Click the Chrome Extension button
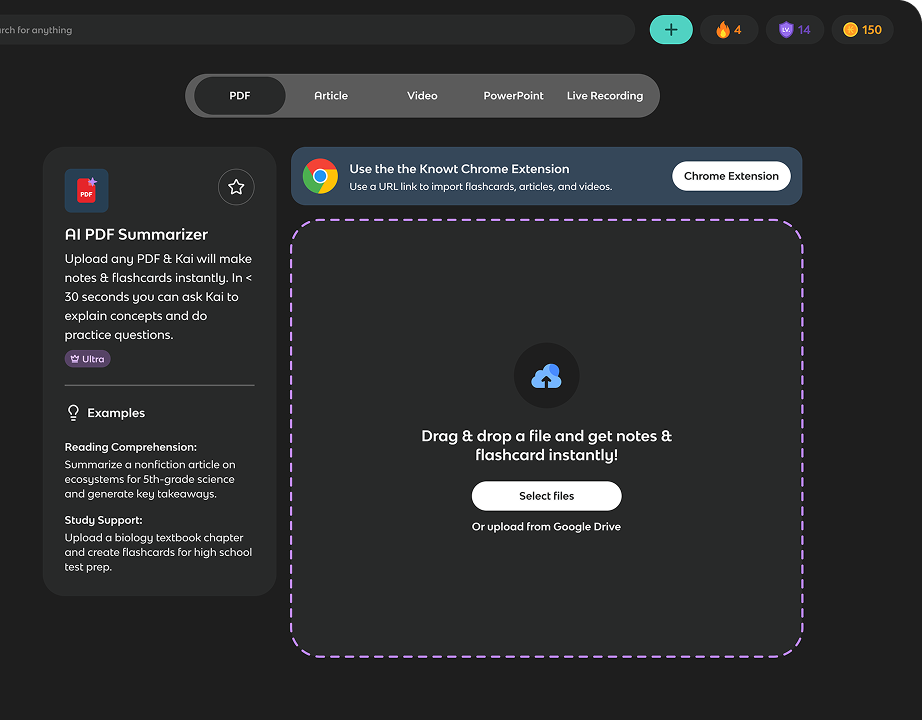The image size is (922, 720). (731, 176)
